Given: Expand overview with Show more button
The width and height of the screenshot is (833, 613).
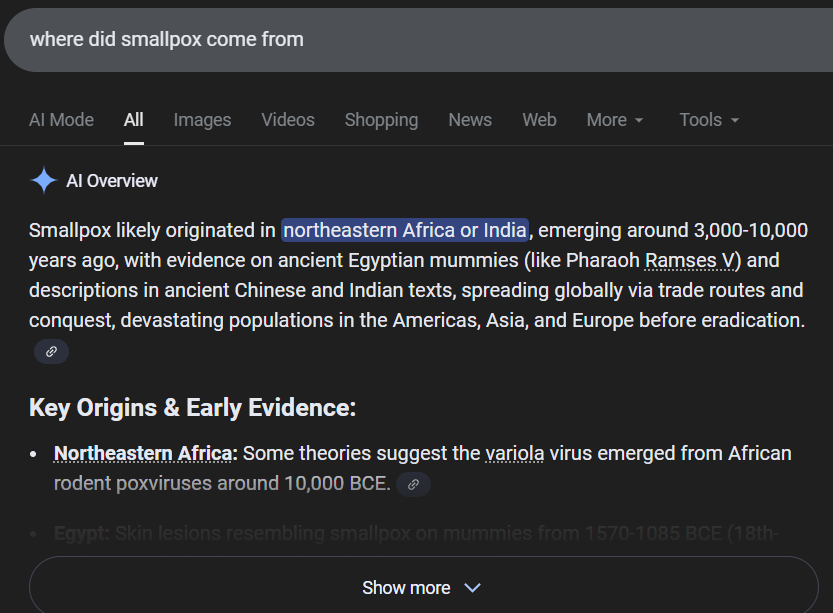Looking at the screenshot, I should pos(423,588).
